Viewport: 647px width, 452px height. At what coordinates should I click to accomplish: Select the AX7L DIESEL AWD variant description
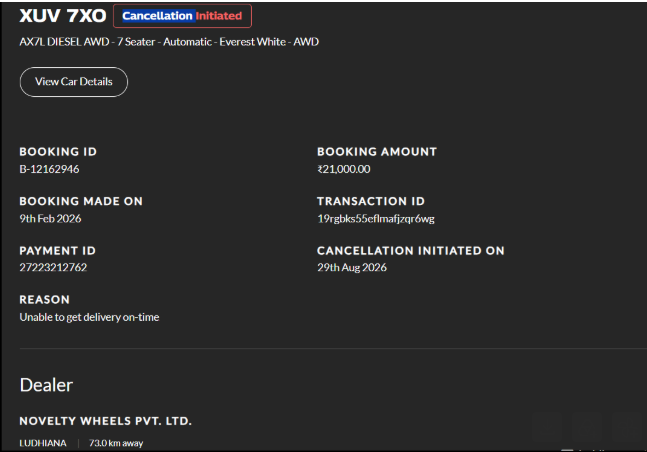(169, 42)
